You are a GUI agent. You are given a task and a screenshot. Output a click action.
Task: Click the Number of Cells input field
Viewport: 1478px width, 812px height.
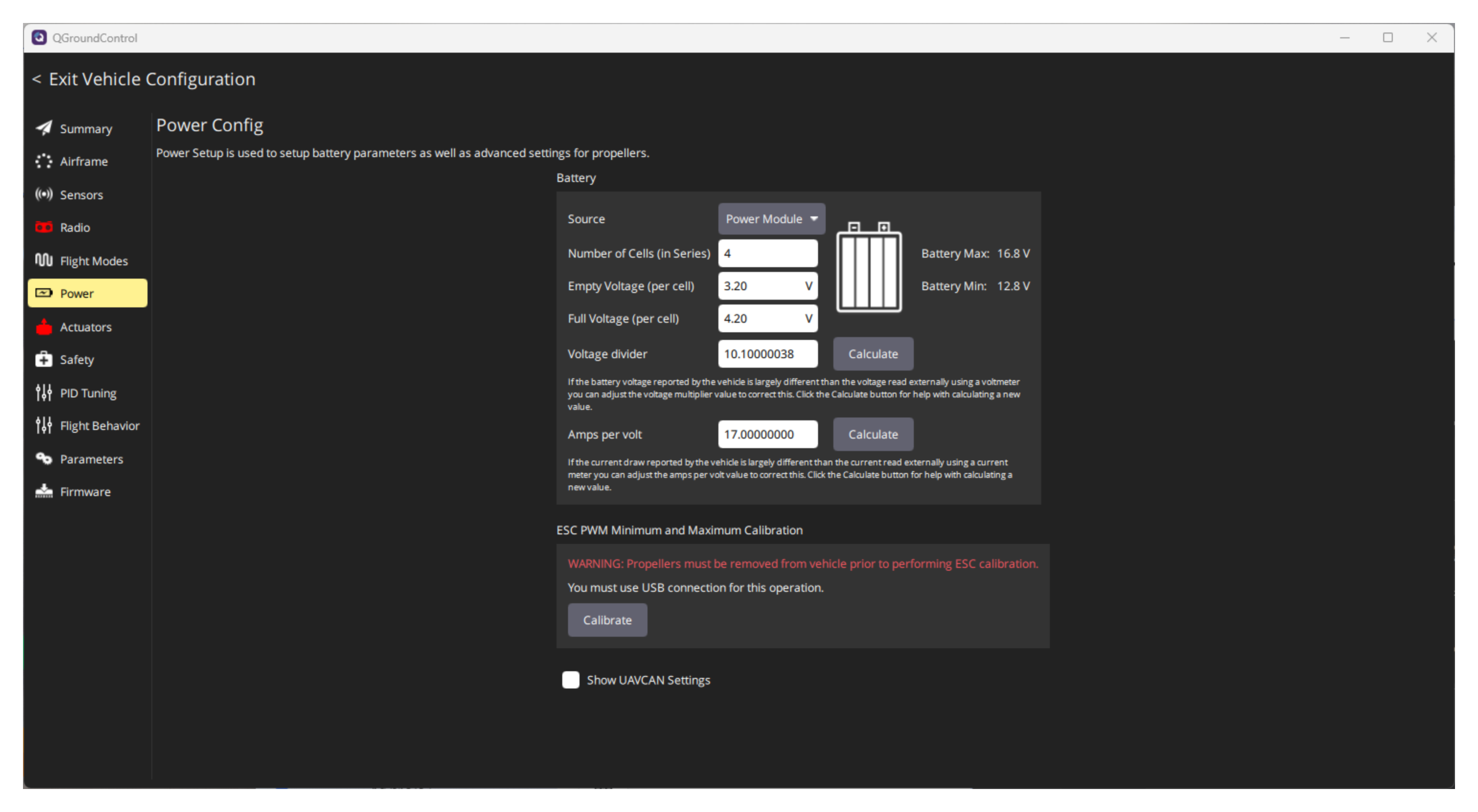coord(768,253)
